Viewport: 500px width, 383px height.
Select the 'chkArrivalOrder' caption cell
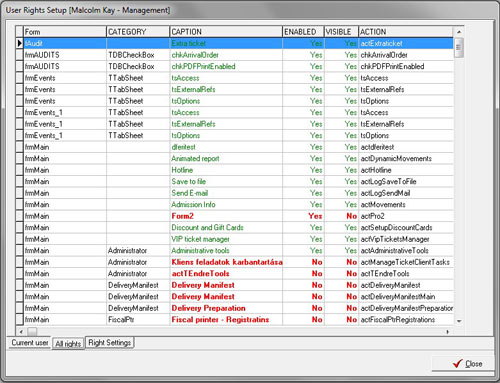(226, 55)
